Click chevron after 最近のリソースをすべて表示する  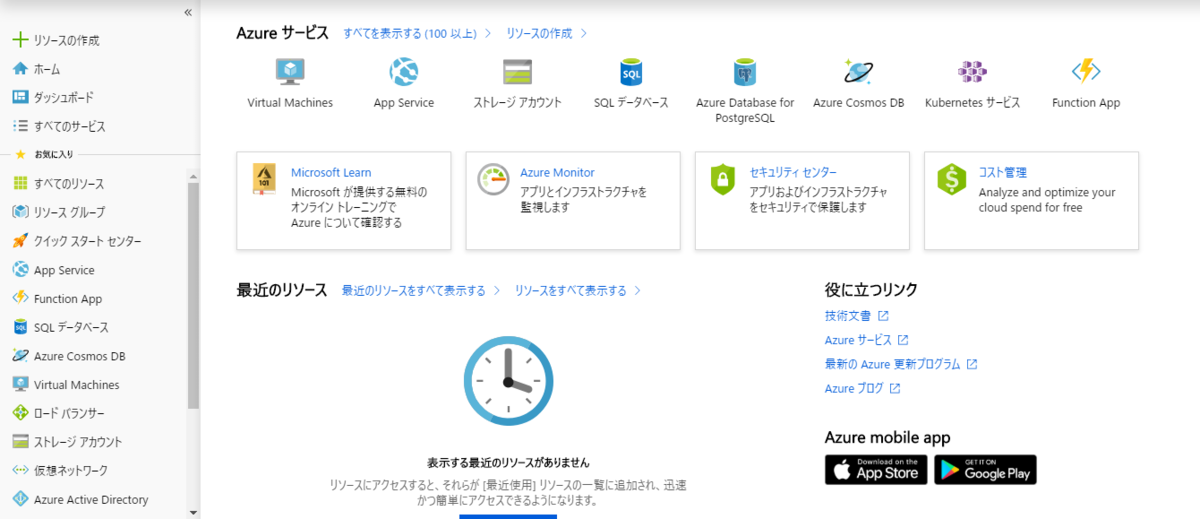tap(496, 291)
